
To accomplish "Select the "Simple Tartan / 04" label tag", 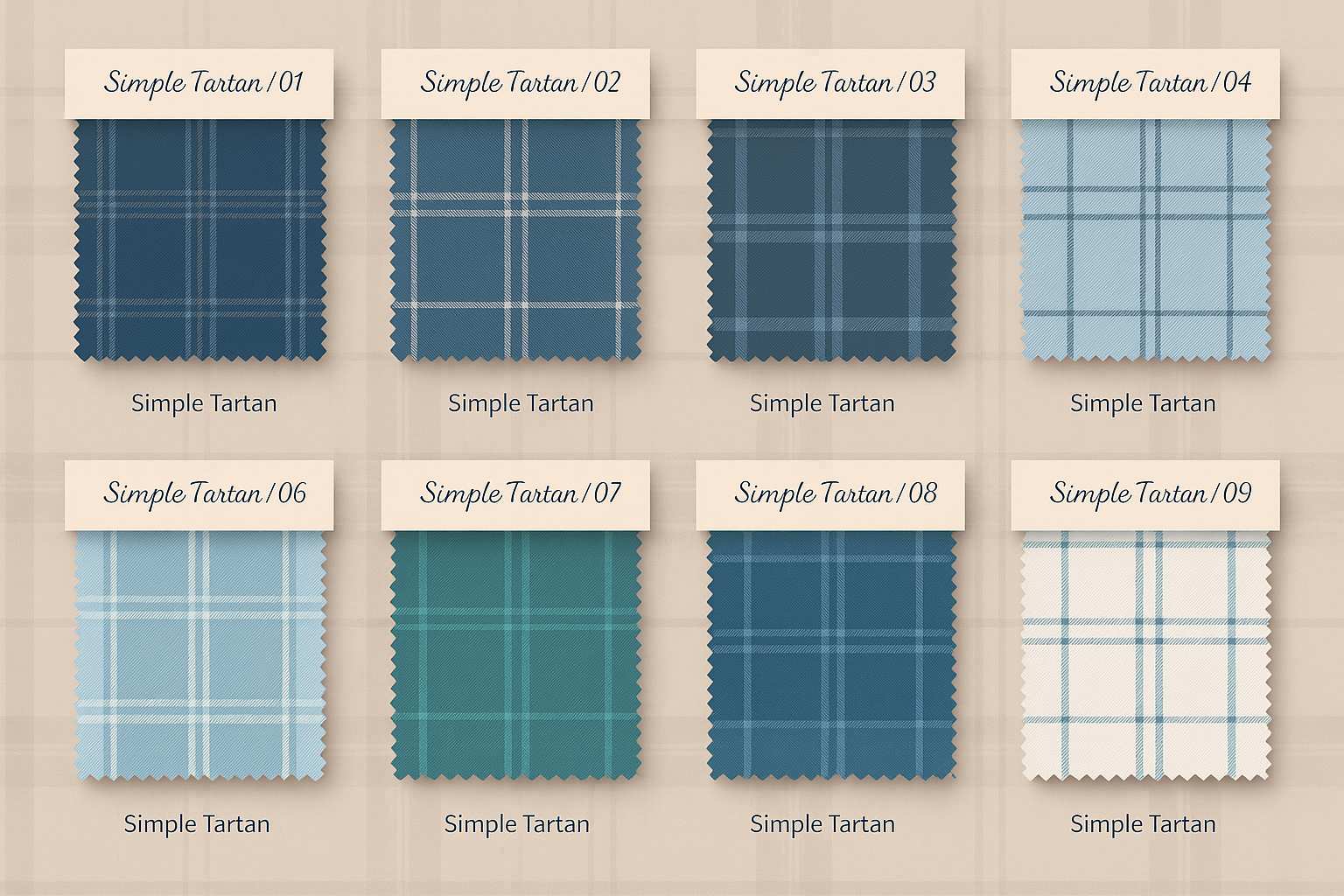I will (x=1145, y=83).
